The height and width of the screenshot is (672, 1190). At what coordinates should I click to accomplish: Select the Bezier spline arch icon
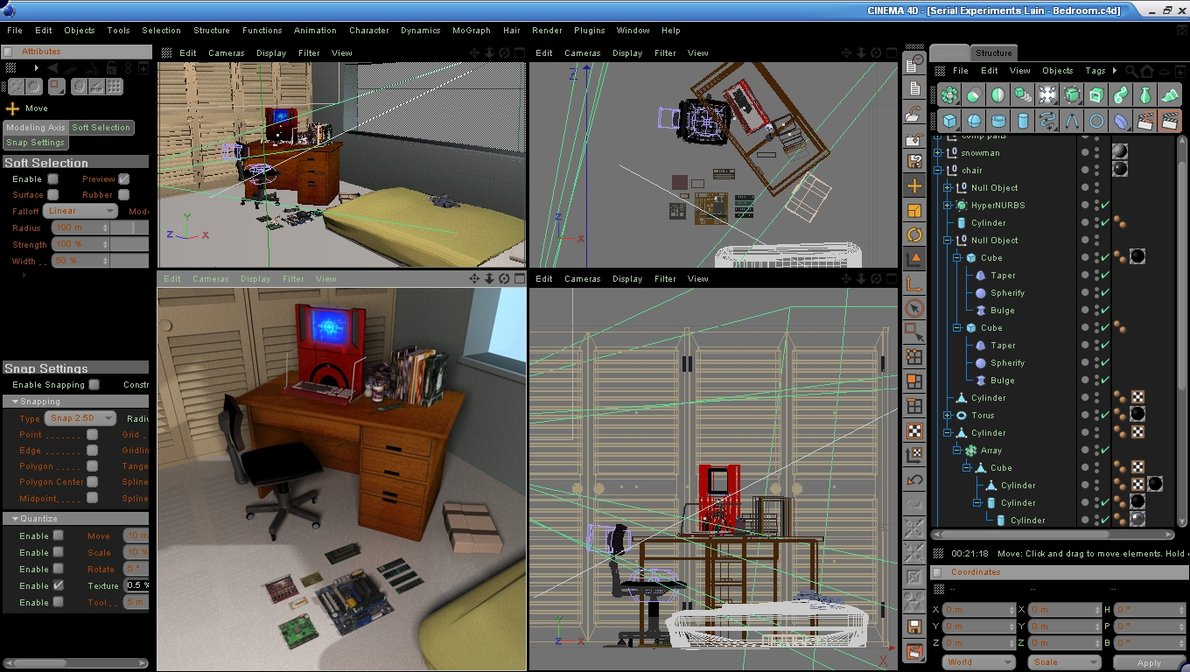point(1072,121)
